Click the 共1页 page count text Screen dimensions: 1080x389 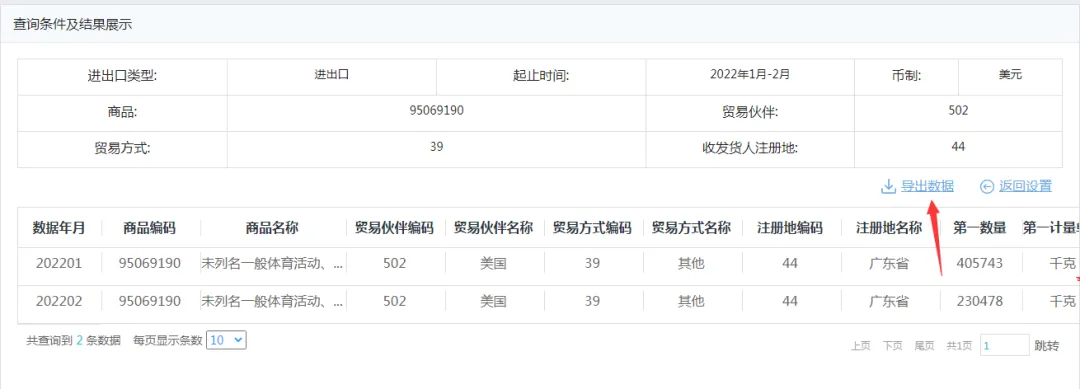[959, 346]
